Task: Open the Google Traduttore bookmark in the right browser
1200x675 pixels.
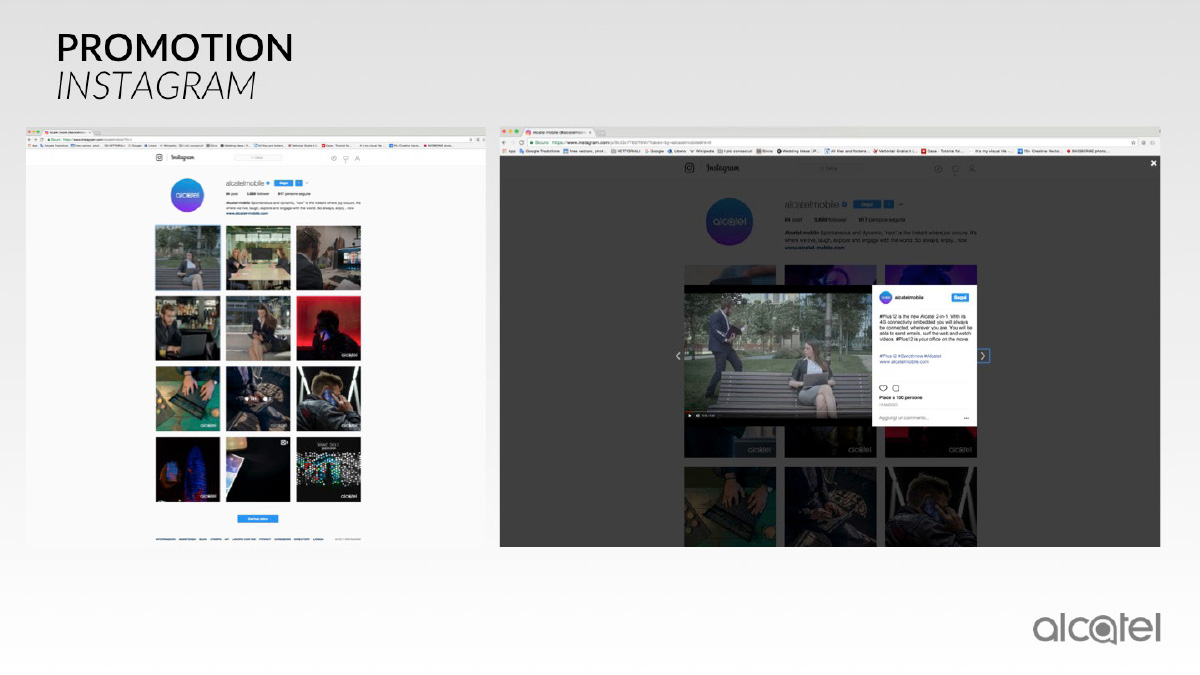Action: (x=539, y=151)
